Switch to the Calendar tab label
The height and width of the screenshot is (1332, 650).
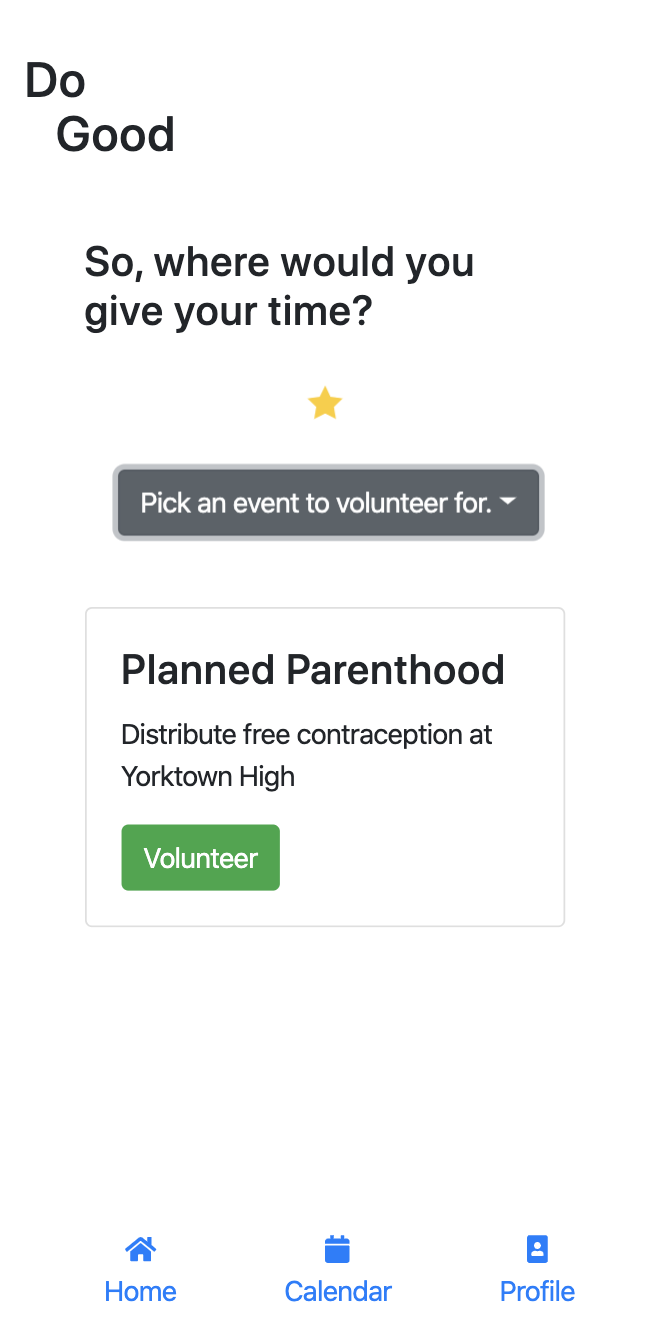[x=338, y=1291]
